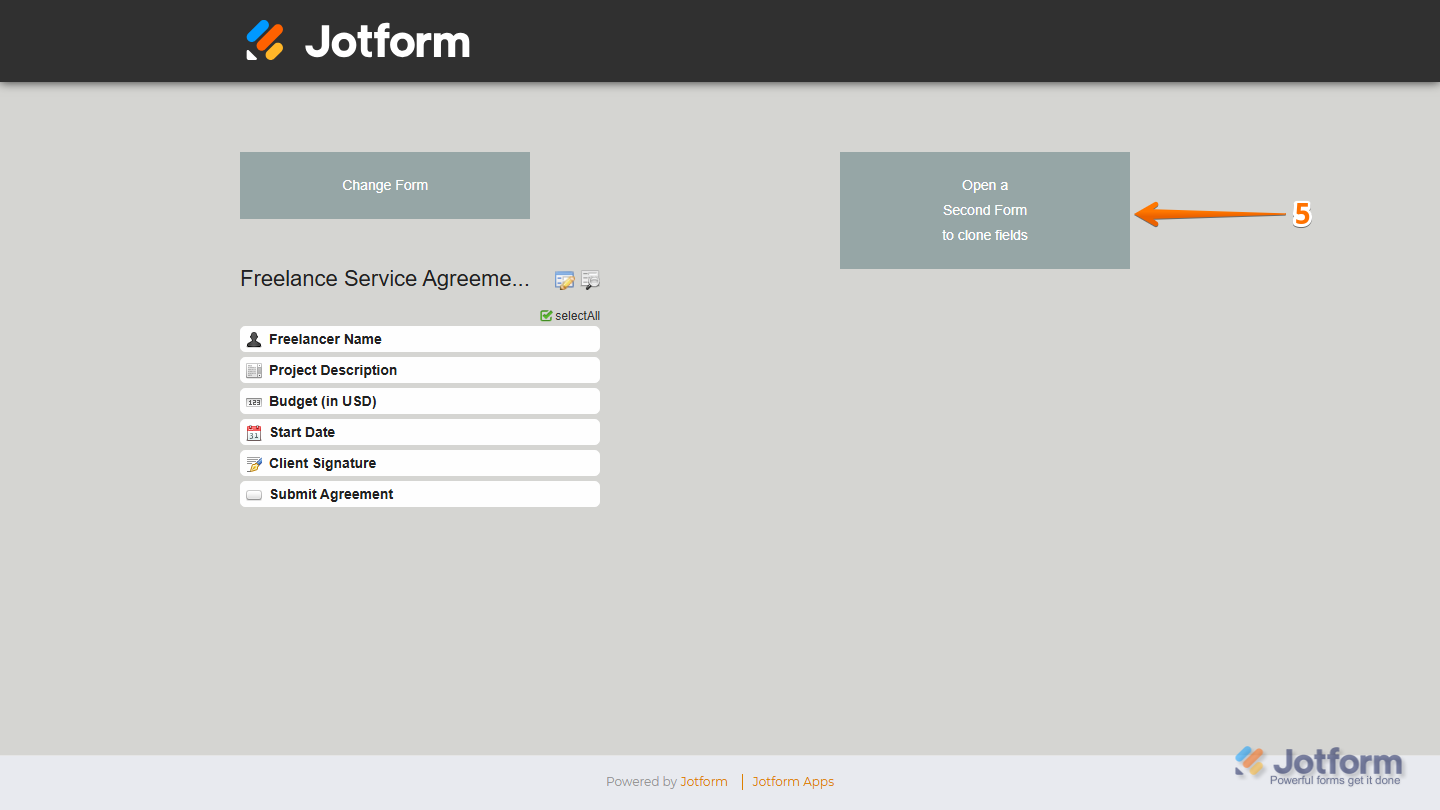Select the signature pen icon beside Client Signature

pyautogui.click(x=254, y=463)
